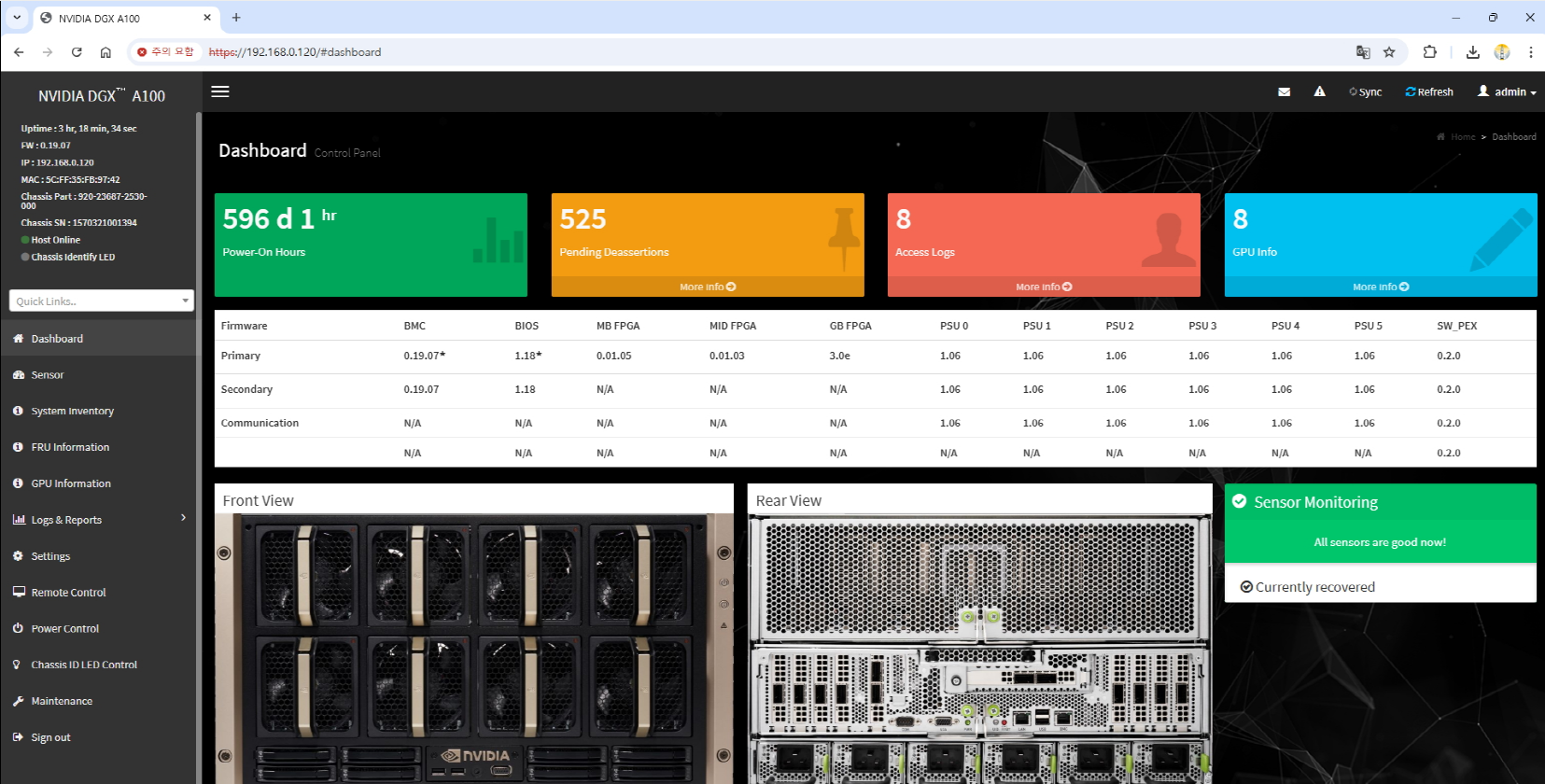The height and width of the screenshot is (784, 1545).
Task: Click the bar chart icon on Power-On Hours
Action: 498,240
